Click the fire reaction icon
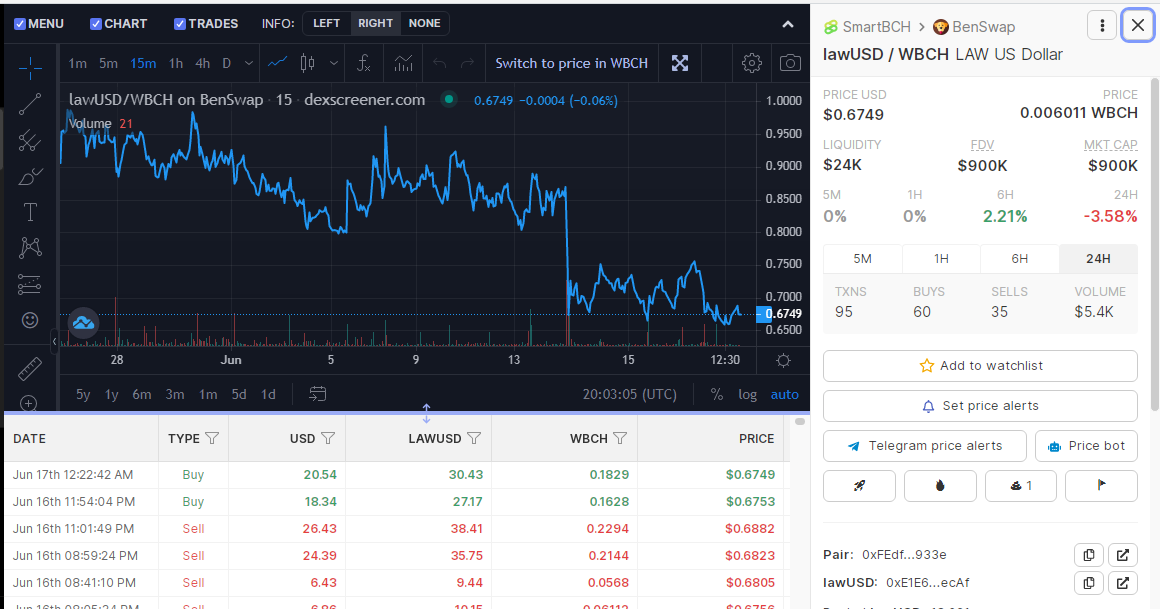 pos(940,485)
